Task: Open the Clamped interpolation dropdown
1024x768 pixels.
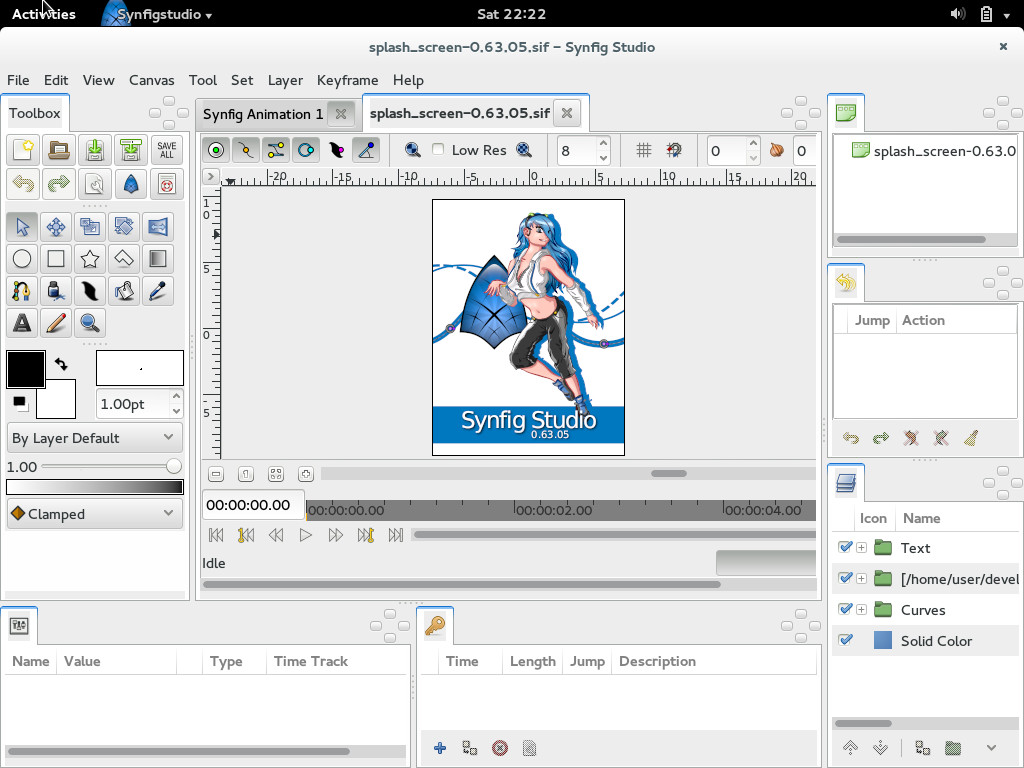Action: tap(95, 514)
